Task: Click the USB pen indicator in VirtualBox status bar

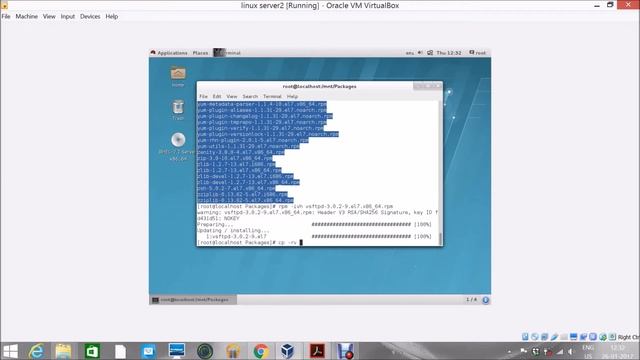Action: (x=554, y=337)
